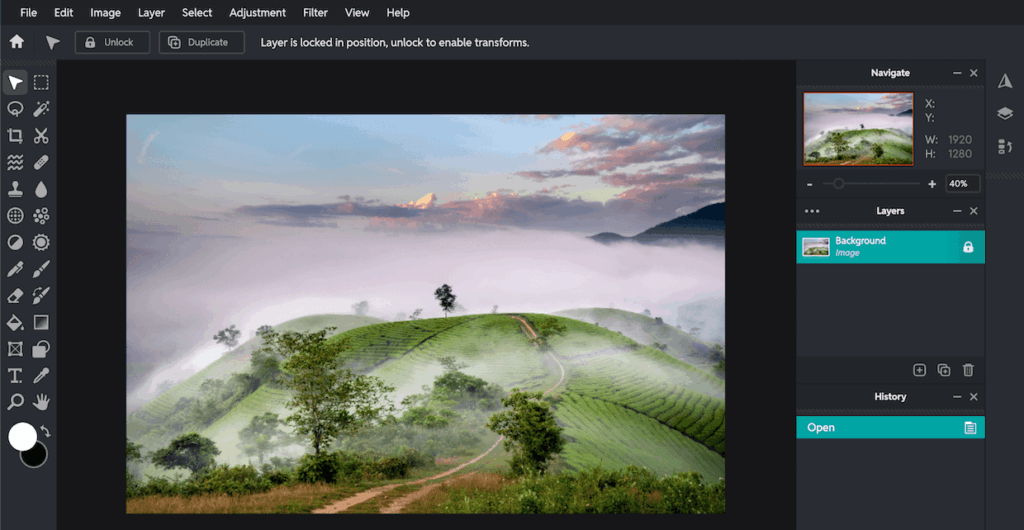The image size is (1024, 530).
Task: Collapse the Navigate panel
Action: (956, 73)
